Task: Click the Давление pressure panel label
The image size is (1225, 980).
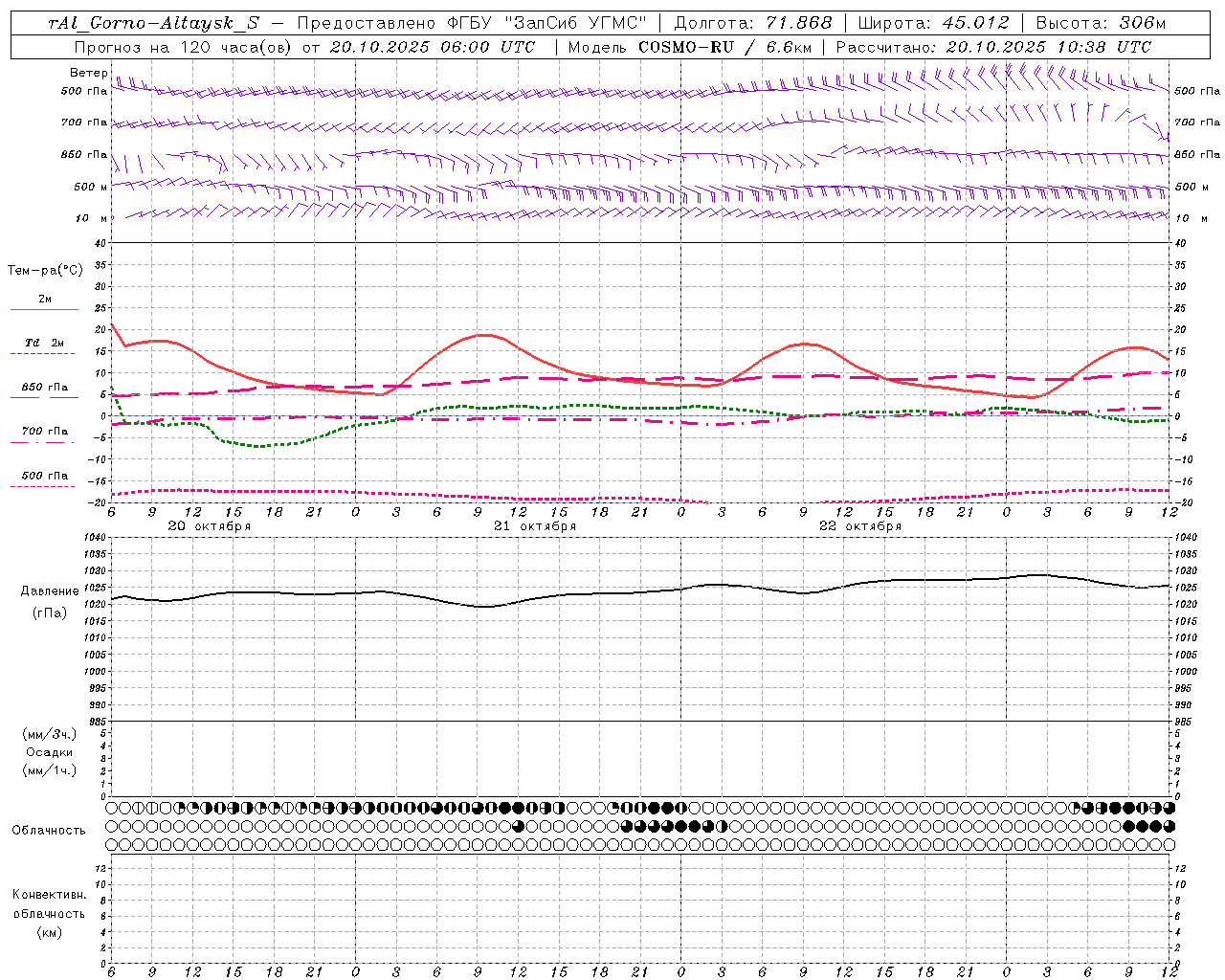Action: [50, 591]
